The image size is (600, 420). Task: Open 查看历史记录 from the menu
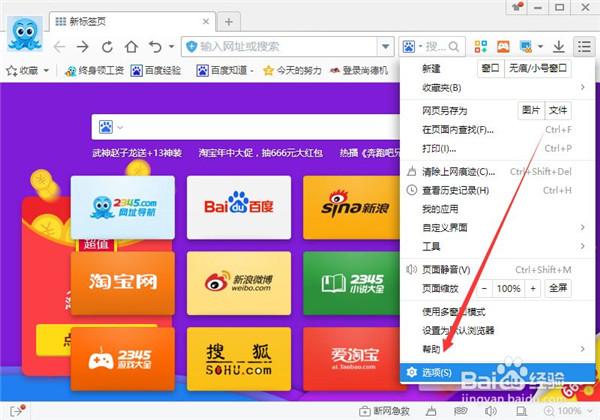(x=455, y=190)
